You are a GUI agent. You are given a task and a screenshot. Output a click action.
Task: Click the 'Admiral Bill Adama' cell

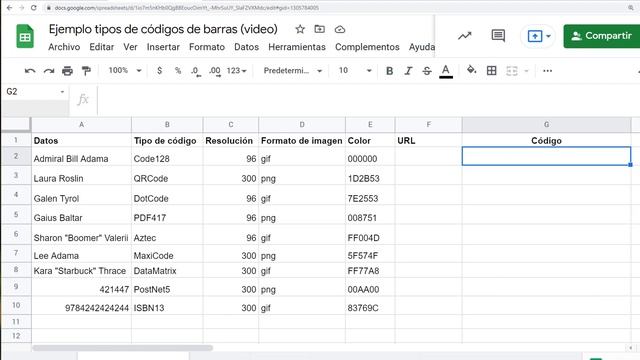click(x=81, y=157)
